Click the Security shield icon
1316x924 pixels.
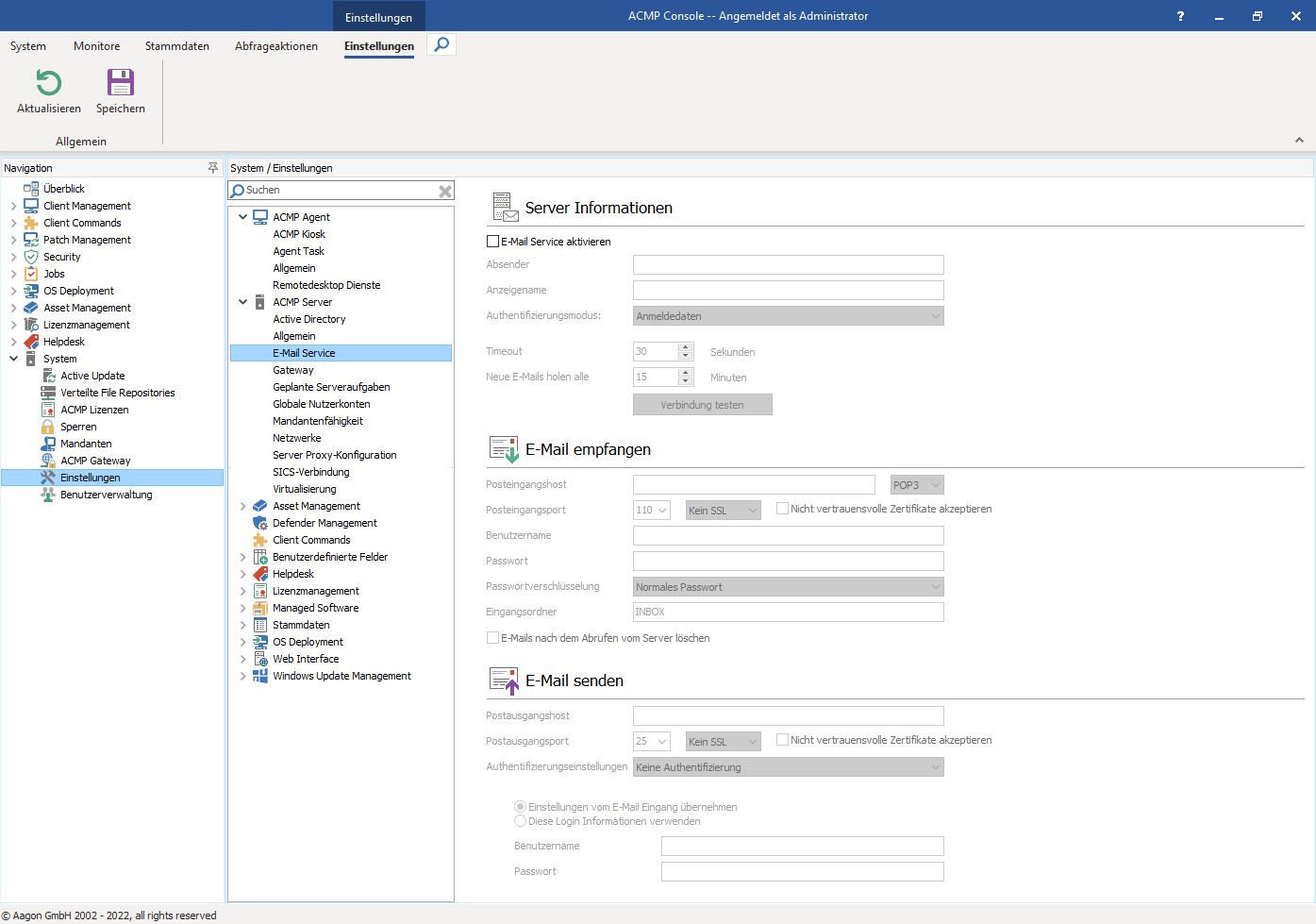pos(31,257)
